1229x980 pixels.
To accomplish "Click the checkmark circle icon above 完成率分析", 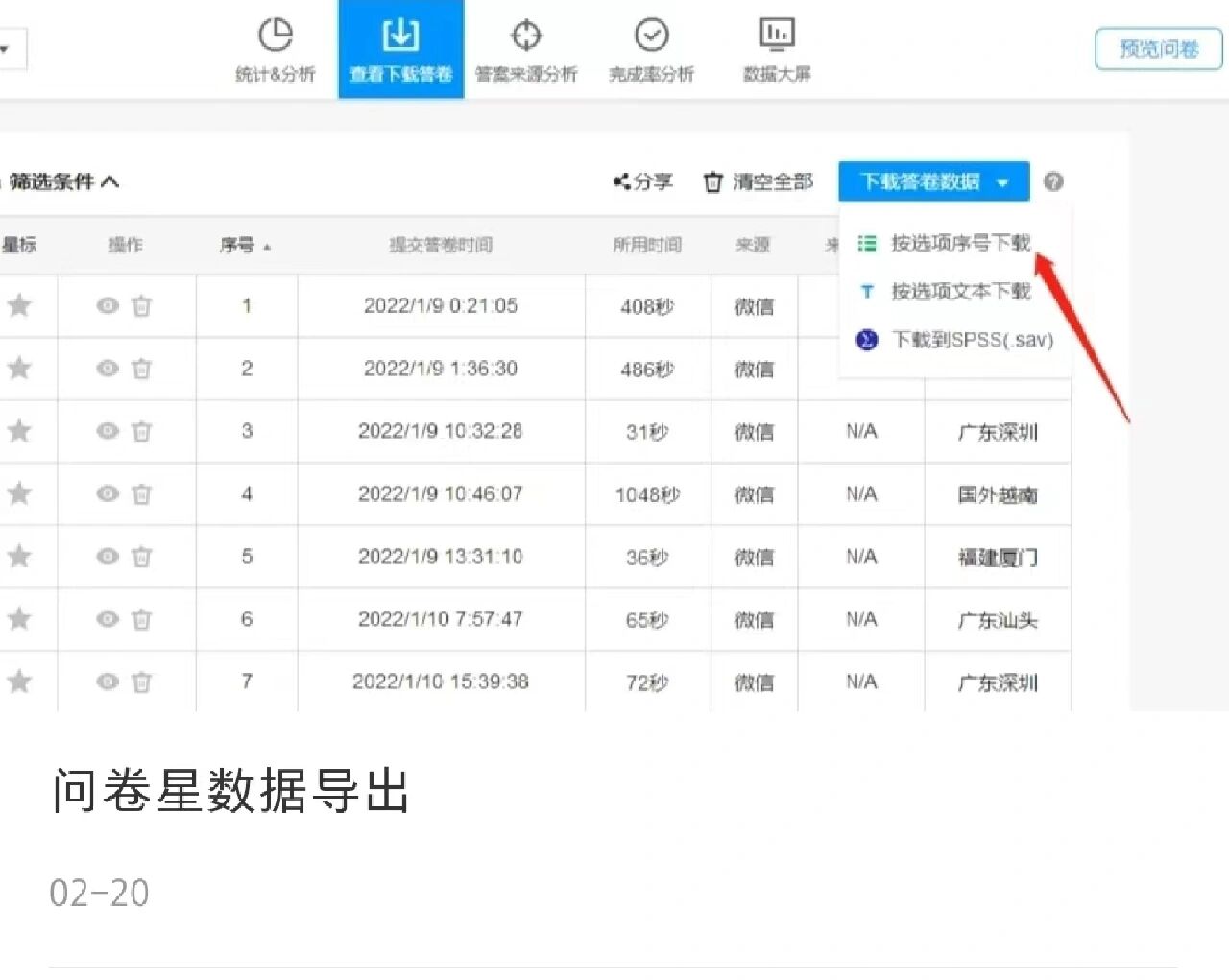I will pos(652,36).
